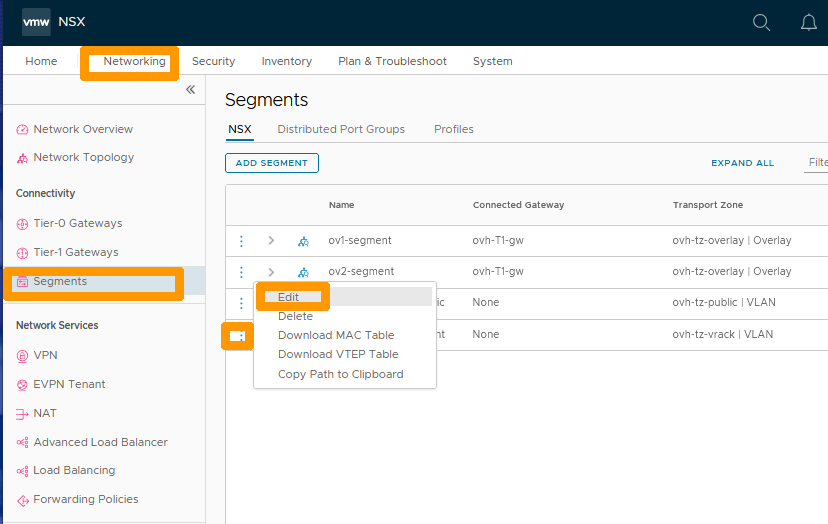Click the Network Topology icon in sidebar

23,158
